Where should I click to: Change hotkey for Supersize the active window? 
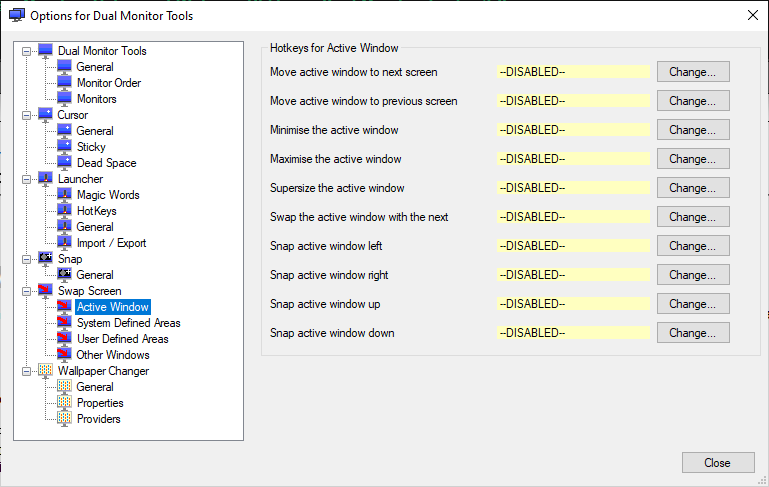(693, 187)
